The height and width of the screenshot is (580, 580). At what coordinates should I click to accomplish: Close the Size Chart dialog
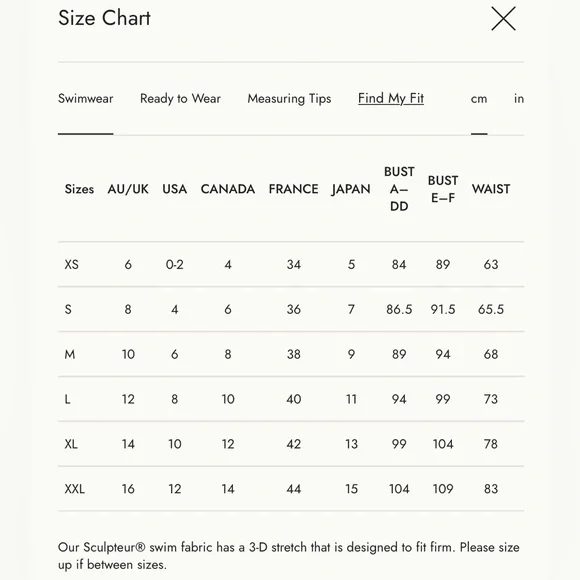point(503,18)
